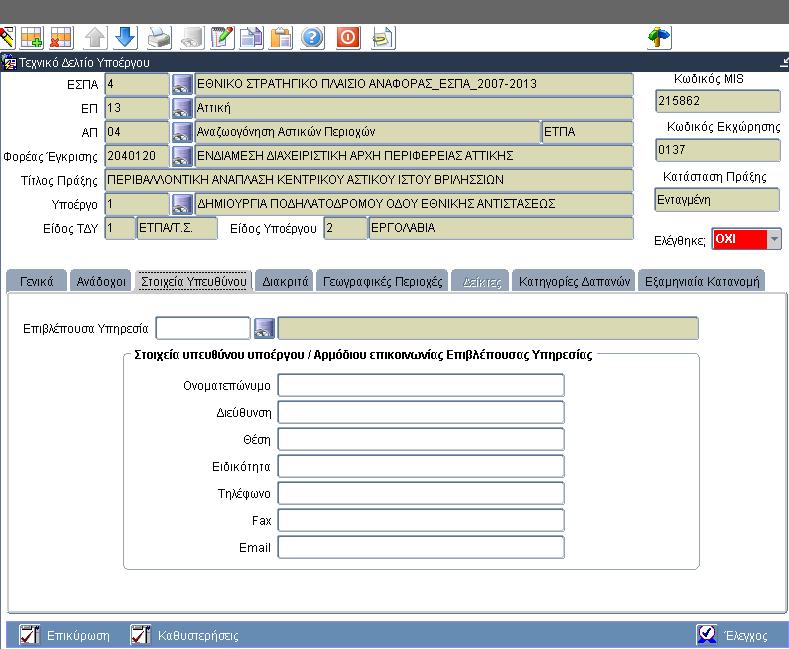The height and width of the screenshot is (649, 789).
Task: Click the ΕΤΠΑ fund field
Action: 587,132
